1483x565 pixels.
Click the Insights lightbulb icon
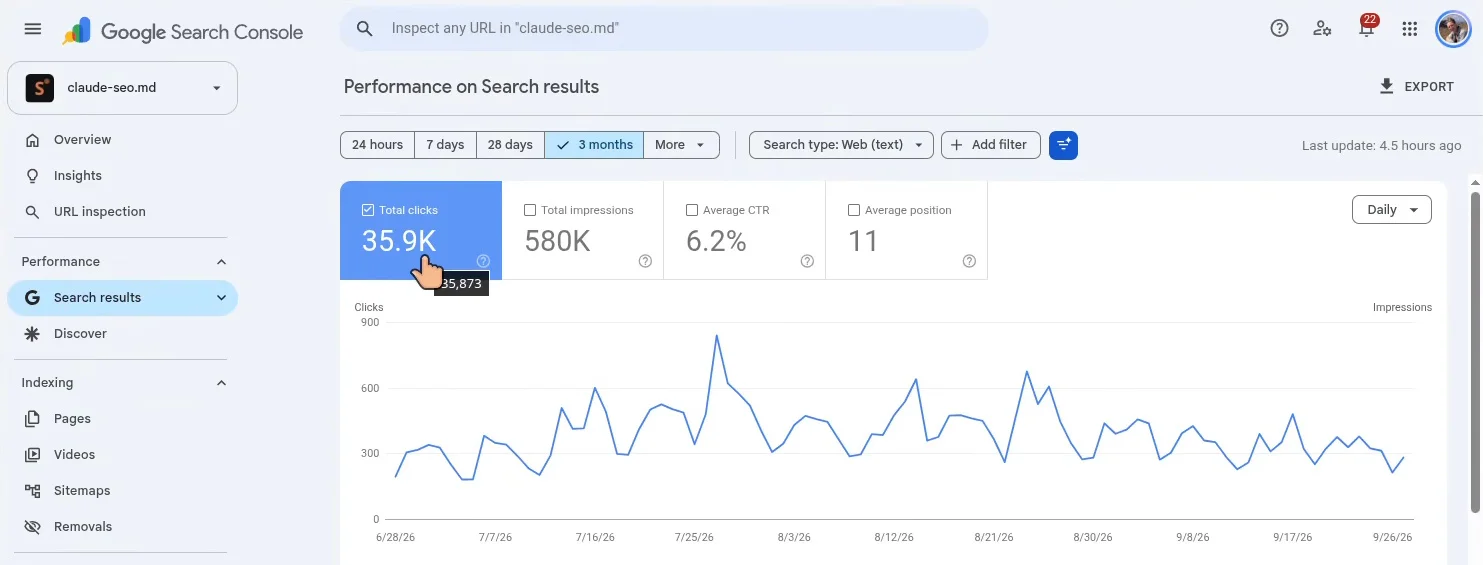pyautogui.click(x=33, y=176)
